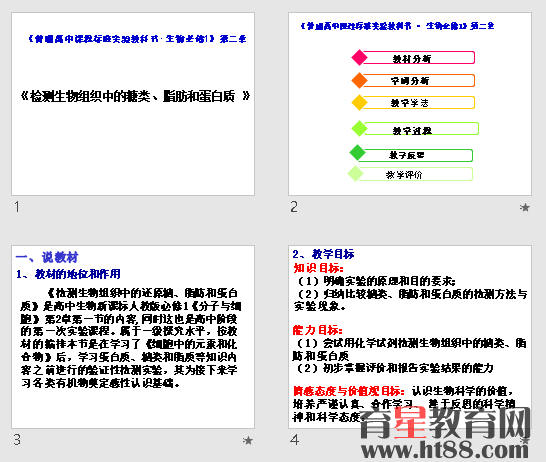
Task: Click the 教学过程 green bar
Action: [421, 128]
